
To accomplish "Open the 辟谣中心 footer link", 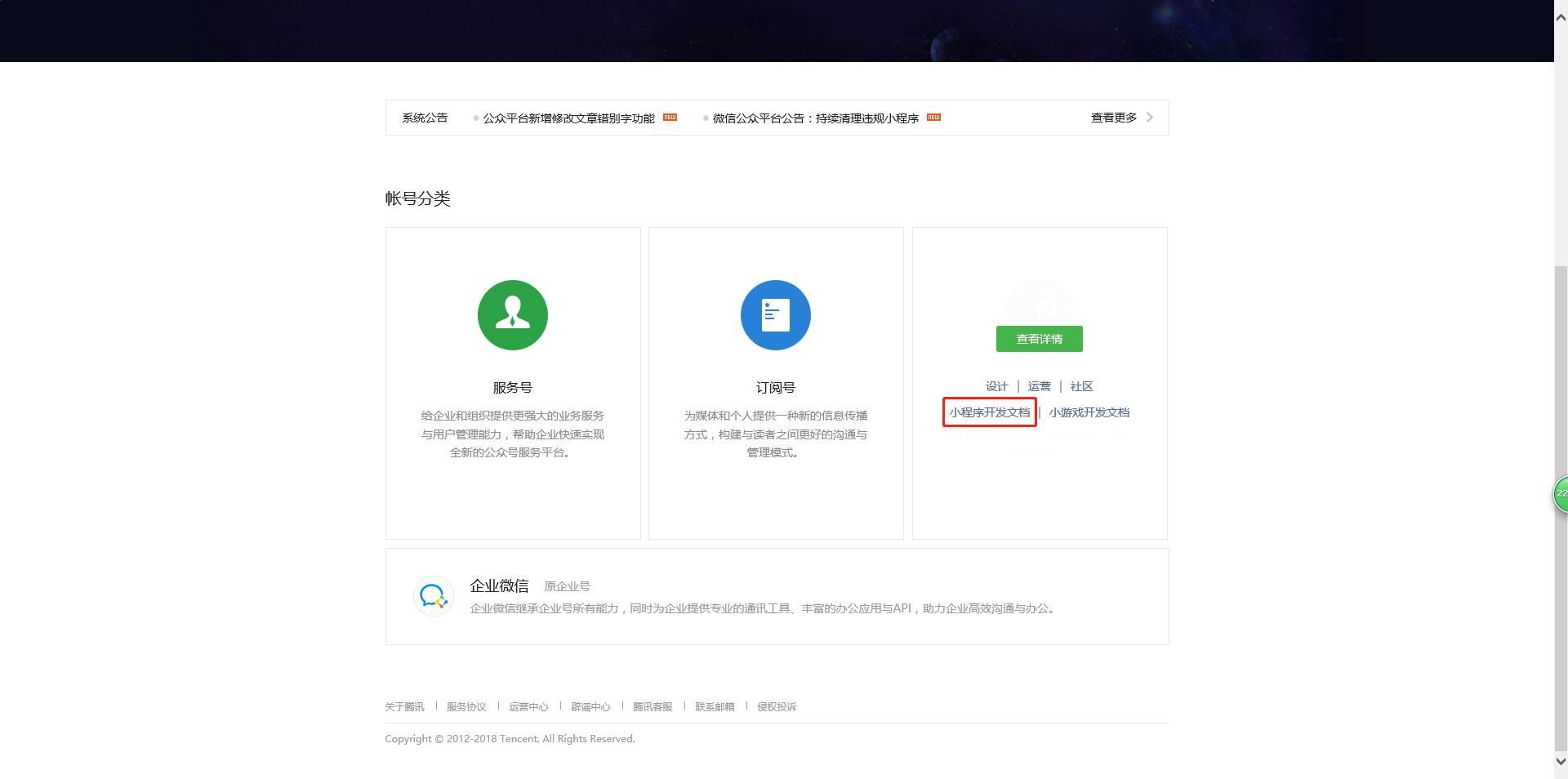I will (x=591, y=706).
